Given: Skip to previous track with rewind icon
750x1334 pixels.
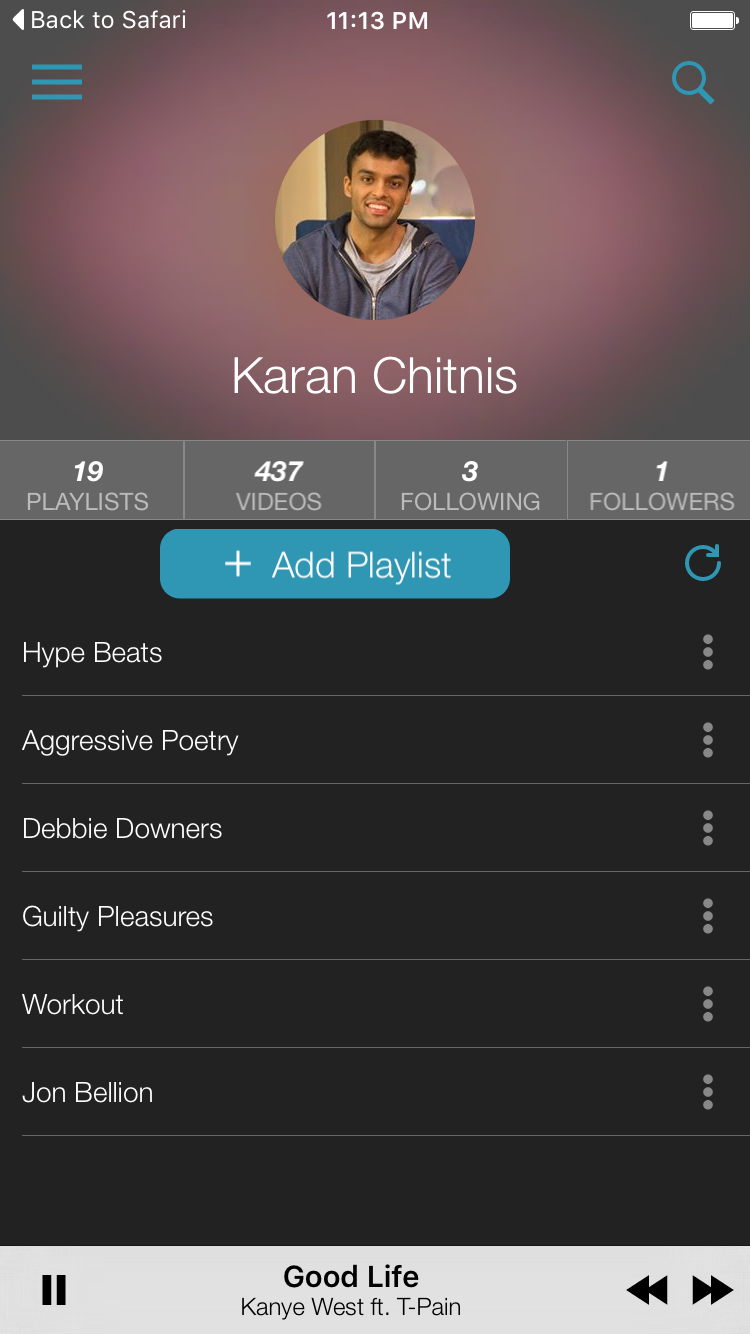Looking at the screenshot, I should (647, 1290).
